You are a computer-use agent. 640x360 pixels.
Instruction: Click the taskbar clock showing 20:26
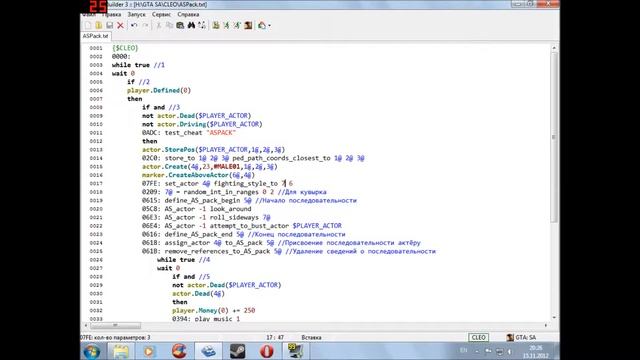536,352
